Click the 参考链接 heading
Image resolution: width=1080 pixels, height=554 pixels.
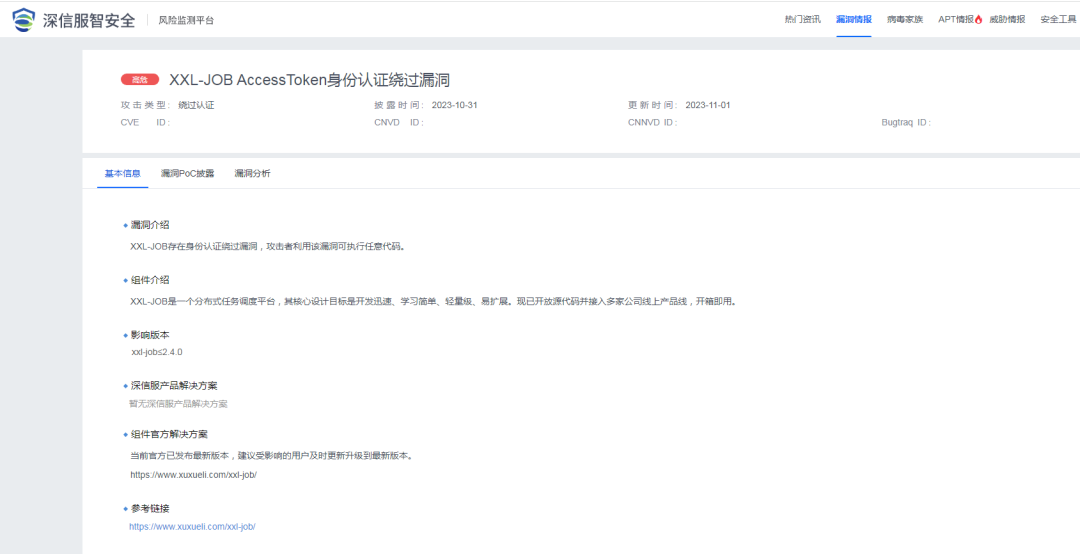coord(150,509)
